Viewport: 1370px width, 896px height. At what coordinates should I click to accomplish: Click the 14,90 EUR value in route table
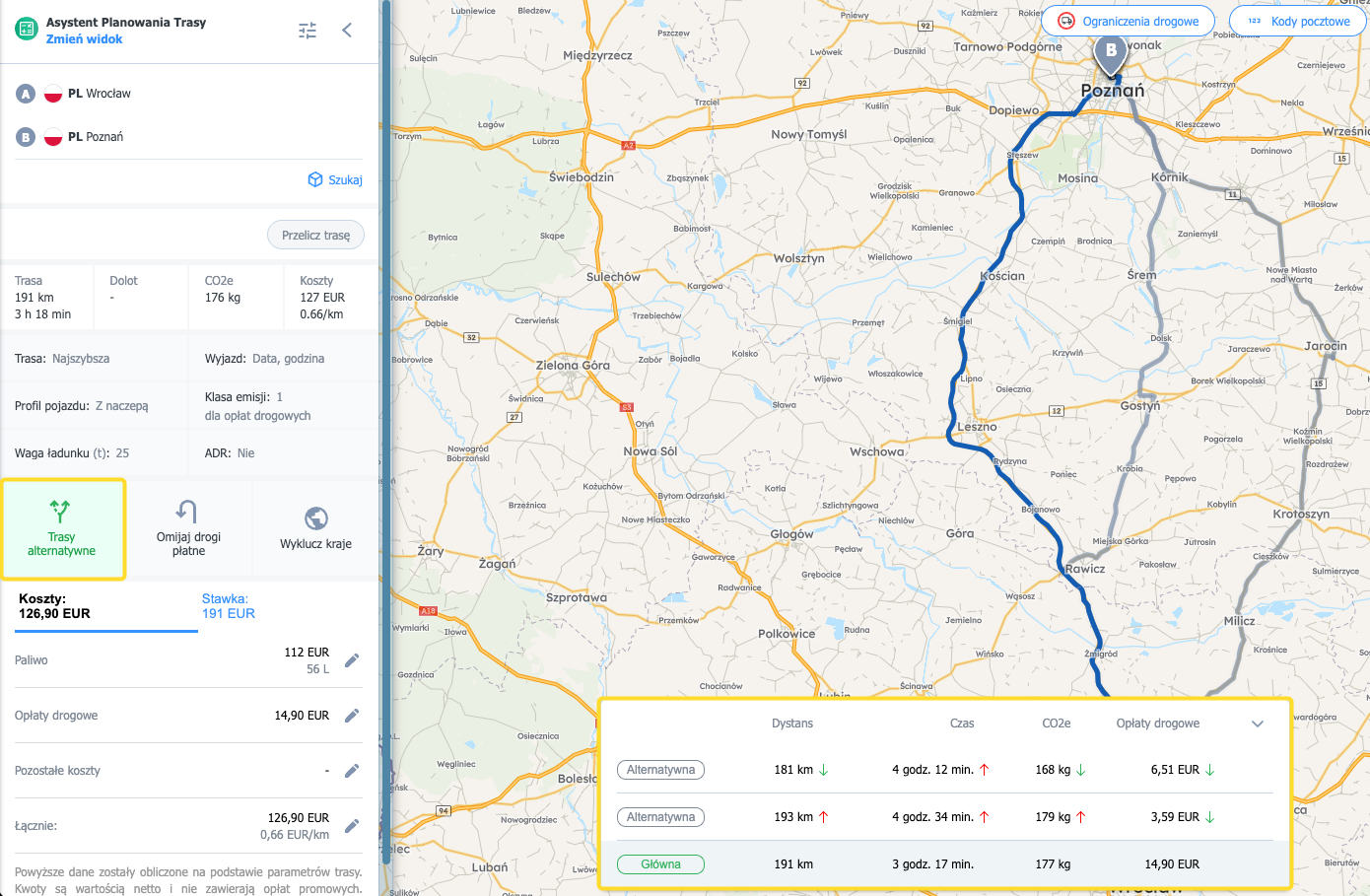coord(1172,864)
